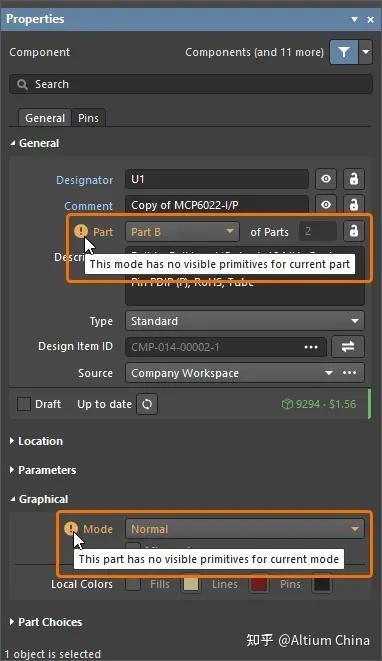Click '1 object is selected' status text
Screen dimensions: 382x661
click(x=52, y=654)
